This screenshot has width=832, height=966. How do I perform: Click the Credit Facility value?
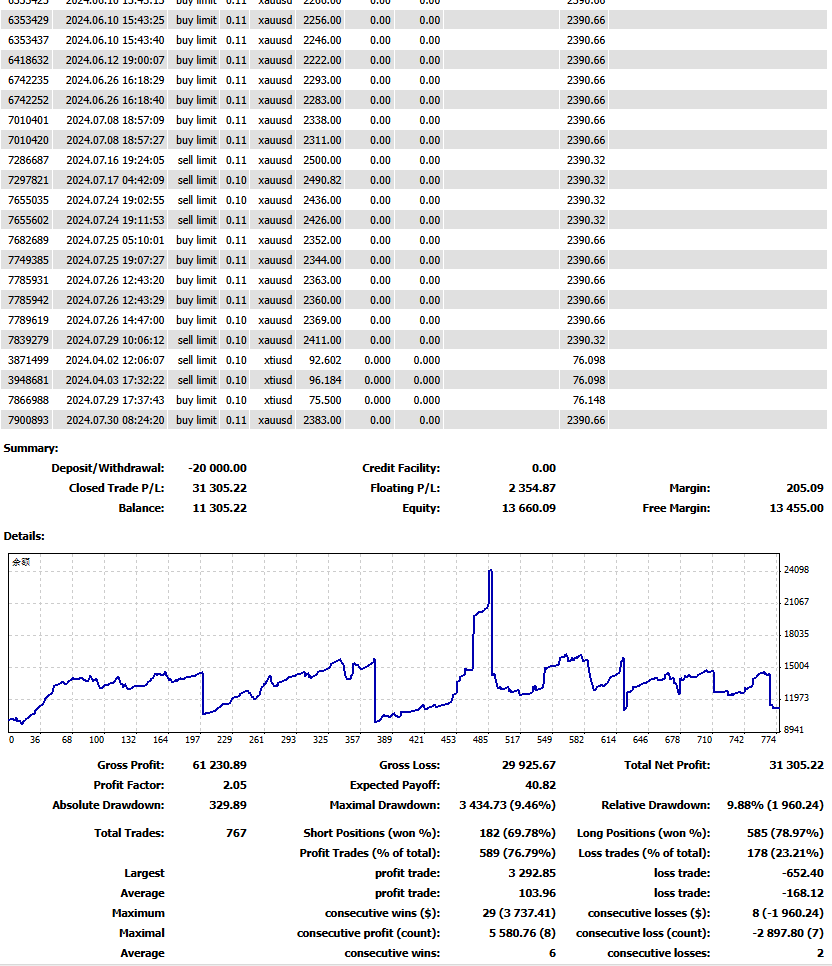(544, 468)
